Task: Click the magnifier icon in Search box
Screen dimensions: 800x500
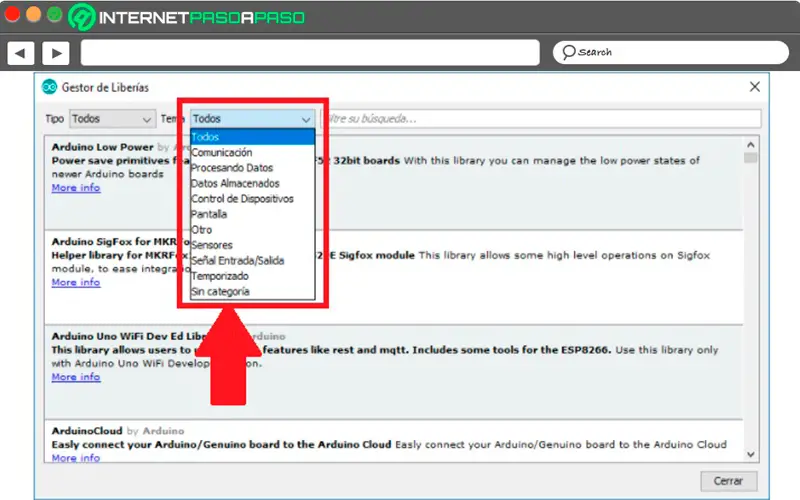Action: click(x=568, y=52)
